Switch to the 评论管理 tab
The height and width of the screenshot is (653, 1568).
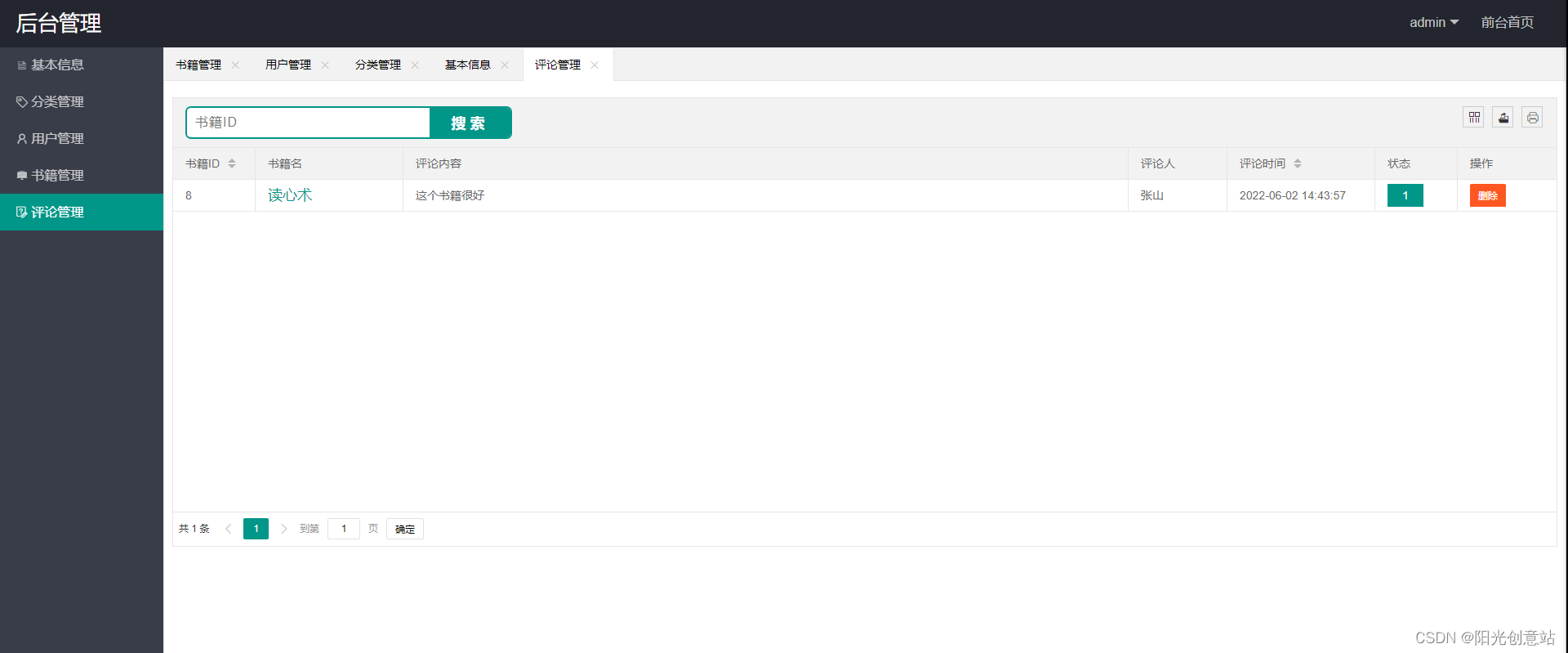point(558,65)
